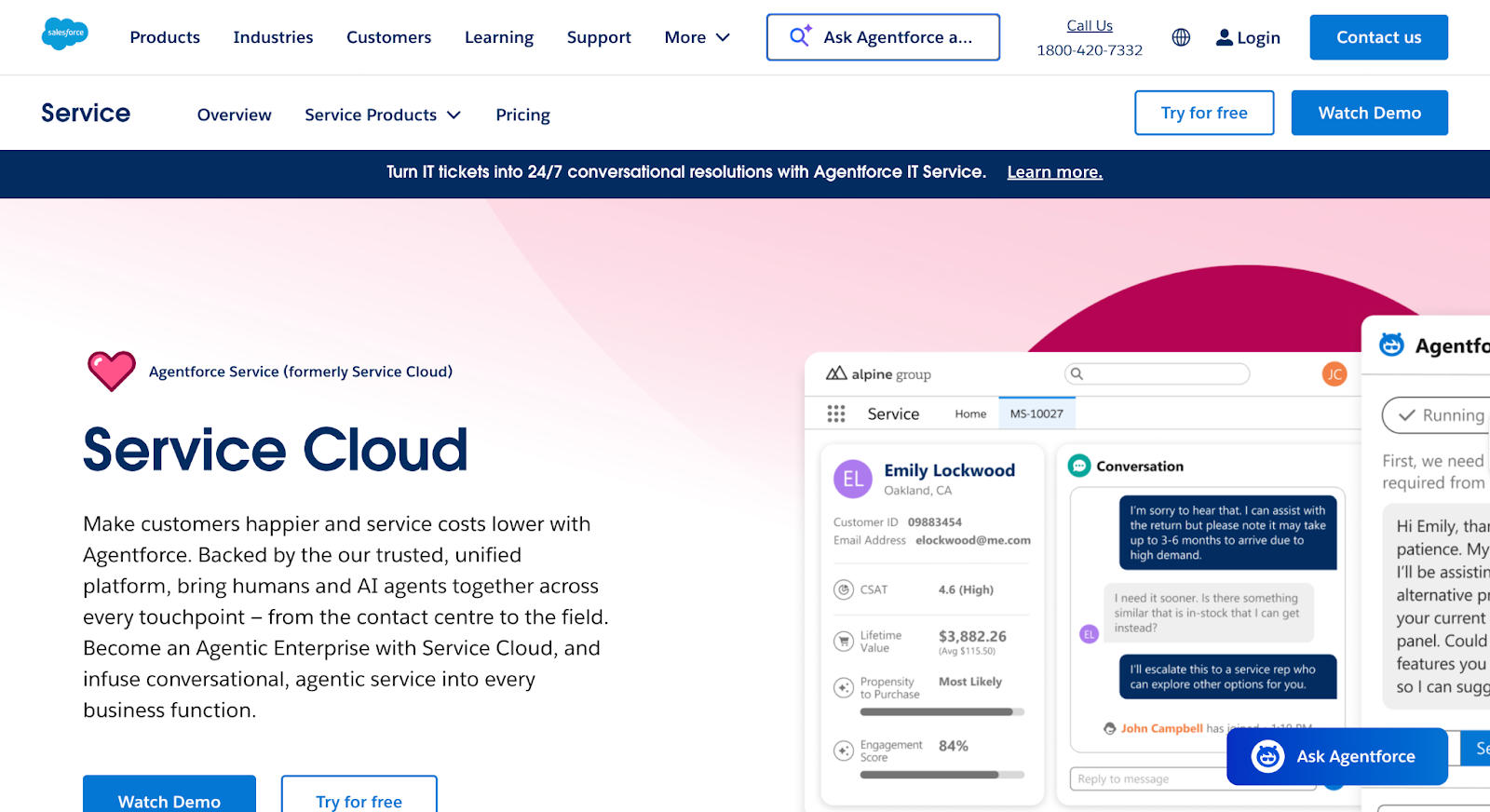Click the 4.6 (High) CSAT value
The image size is (1490, 812).
966,589
